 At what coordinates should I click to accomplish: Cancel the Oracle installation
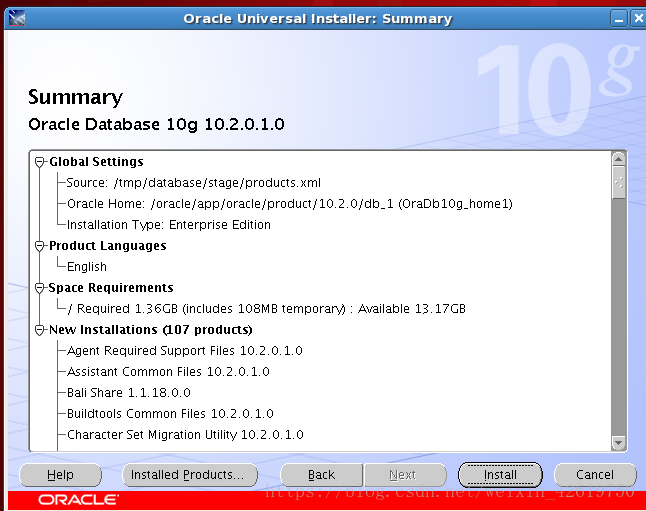pos(595,475)
